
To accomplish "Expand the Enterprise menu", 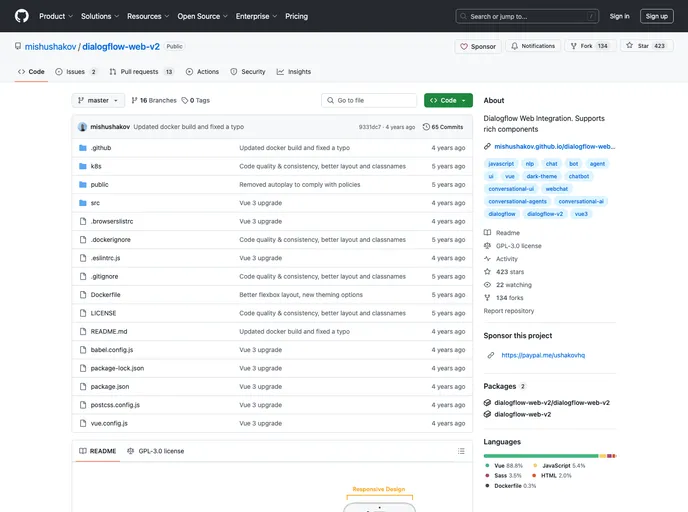I will (x=256, y=16).
